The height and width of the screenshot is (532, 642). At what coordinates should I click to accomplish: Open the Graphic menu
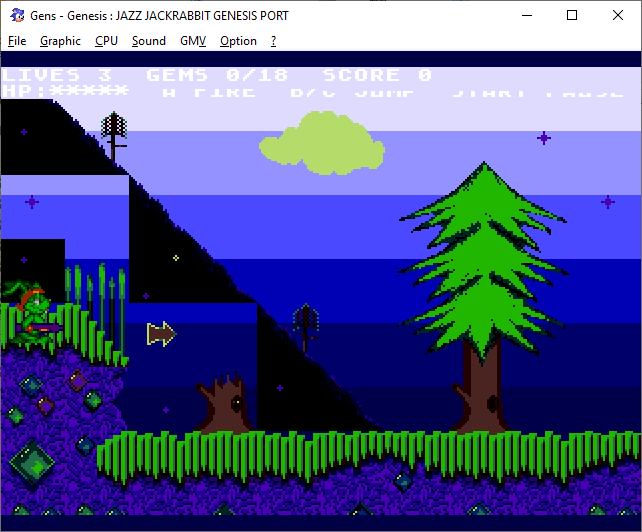(x=60, y=41)
